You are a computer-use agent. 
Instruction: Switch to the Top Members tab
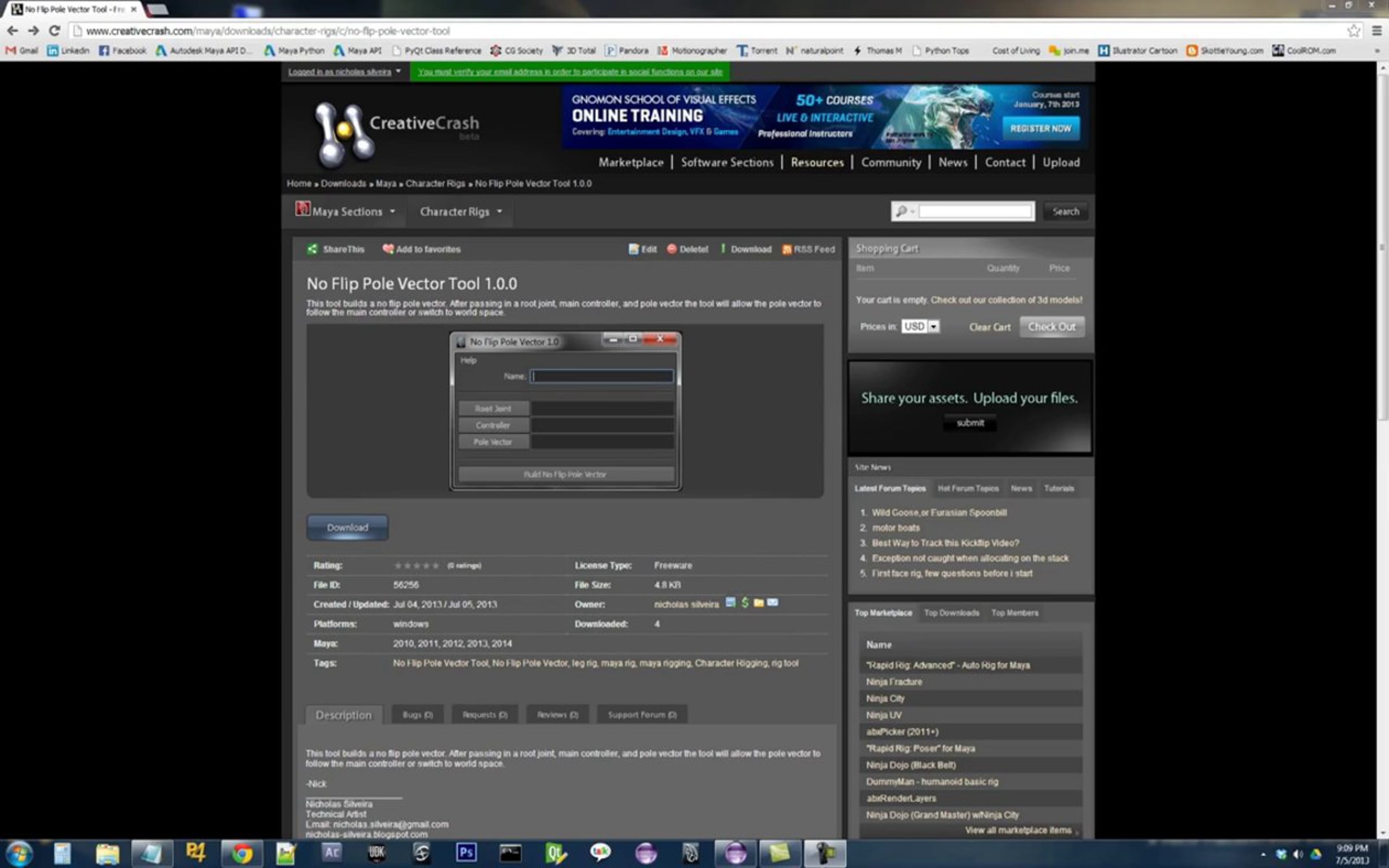(x=1015, y=613)
